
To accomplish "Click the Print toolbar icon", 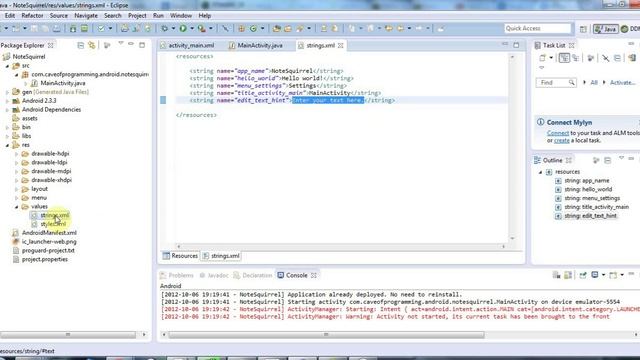I will click(x=56, y=28).
